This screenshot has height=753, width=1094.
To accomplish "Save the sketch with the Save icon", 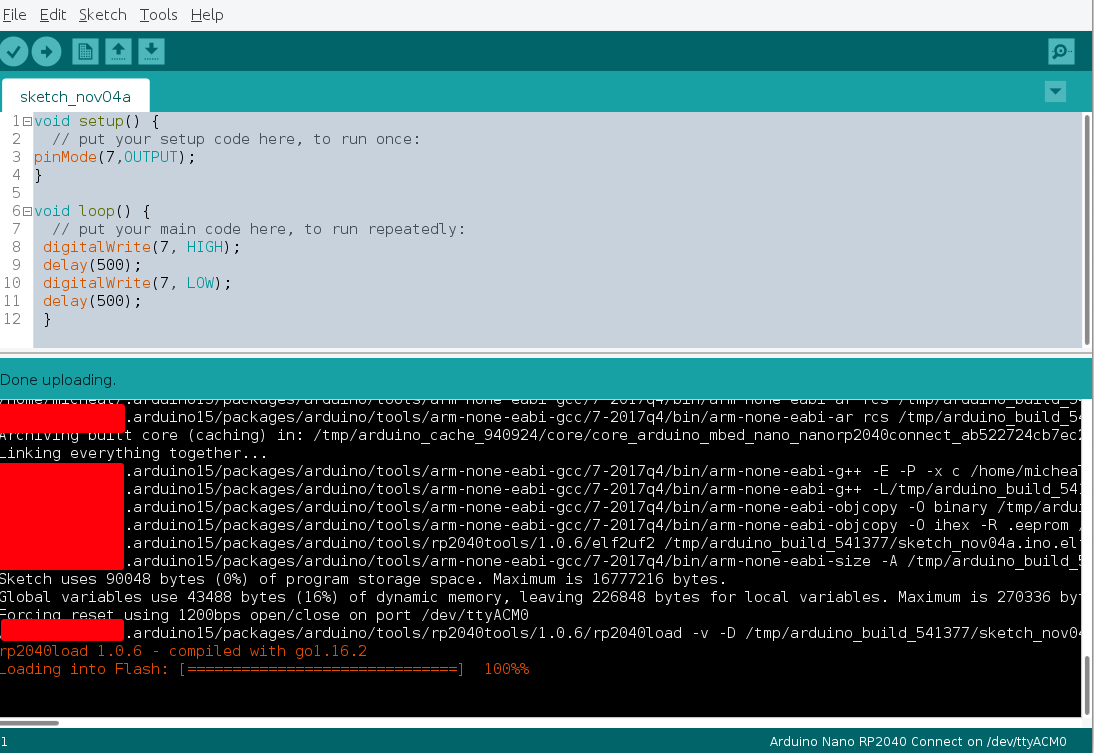I will (151, 50).
